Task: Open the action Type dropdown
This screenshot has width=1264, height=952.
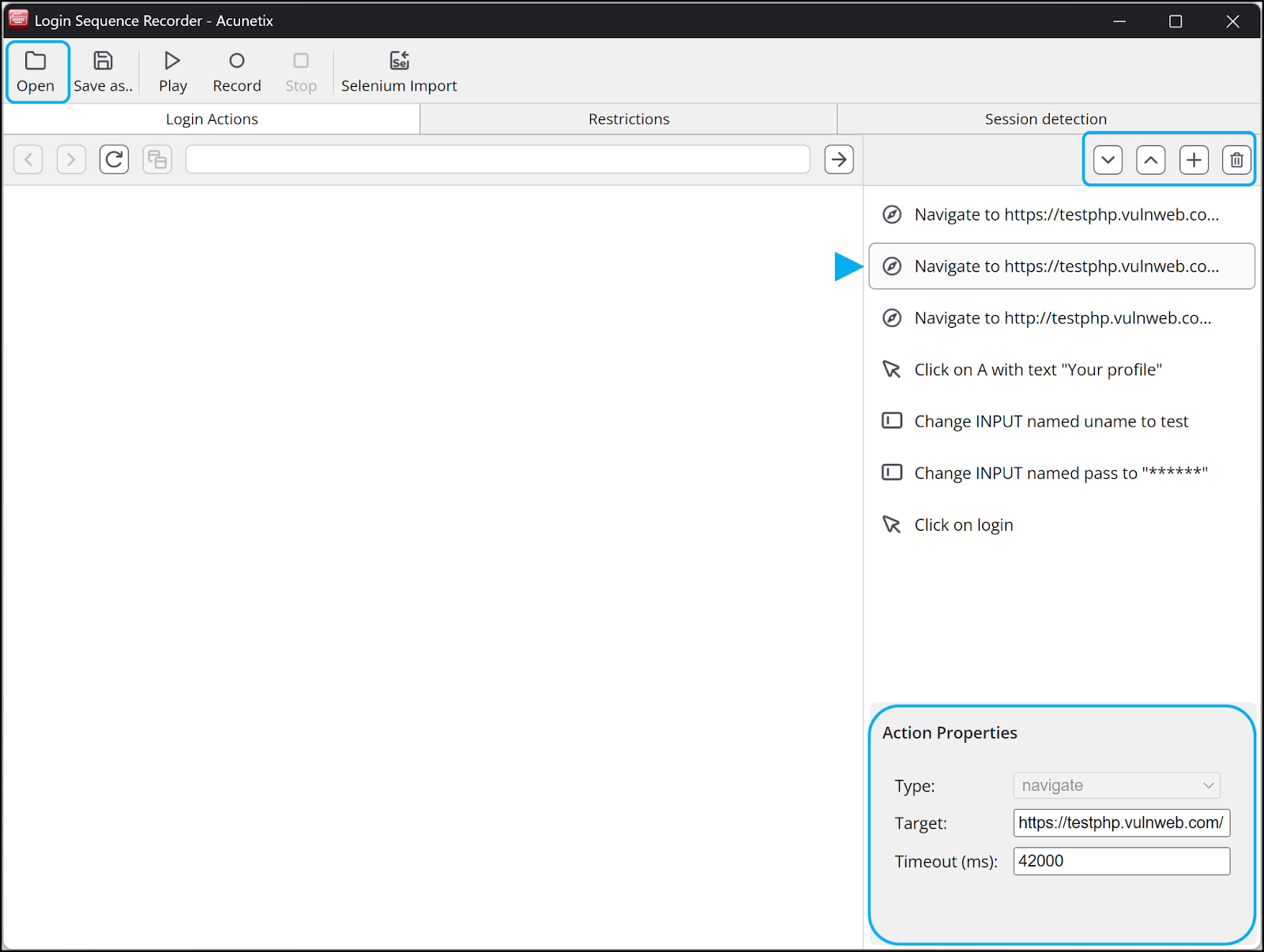Action: [1117, 785]
